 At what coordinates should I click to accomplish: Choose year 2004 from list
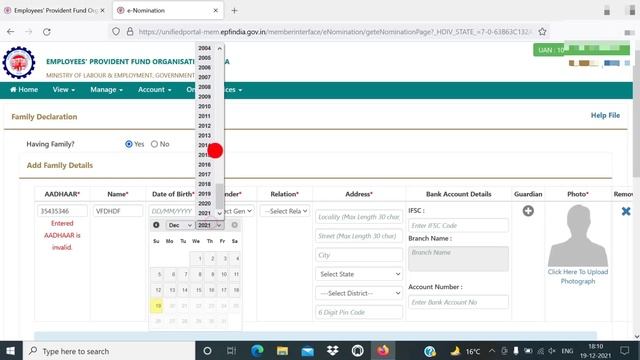(x=204, y=48)
